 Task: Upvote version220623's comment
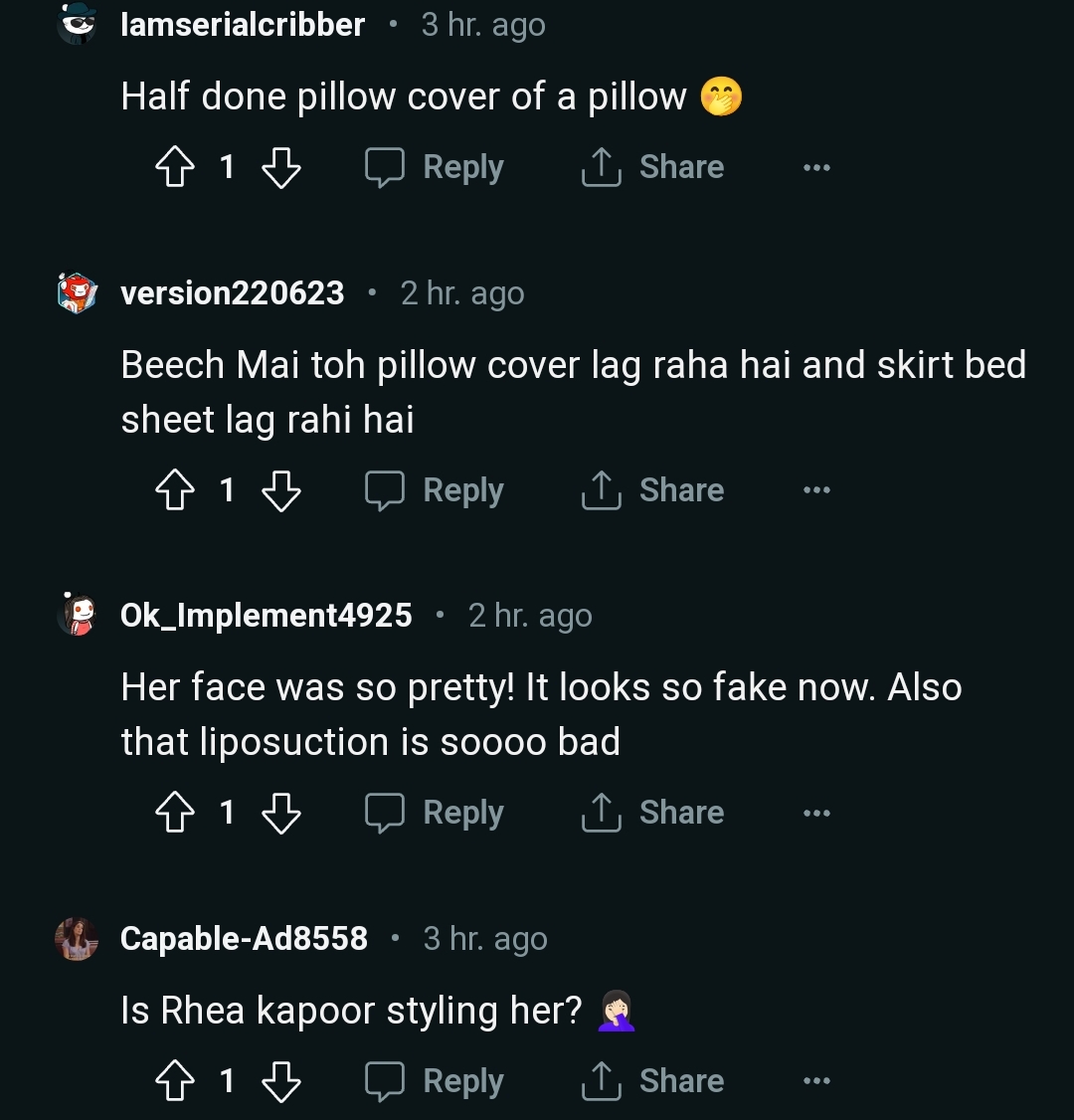175,490
